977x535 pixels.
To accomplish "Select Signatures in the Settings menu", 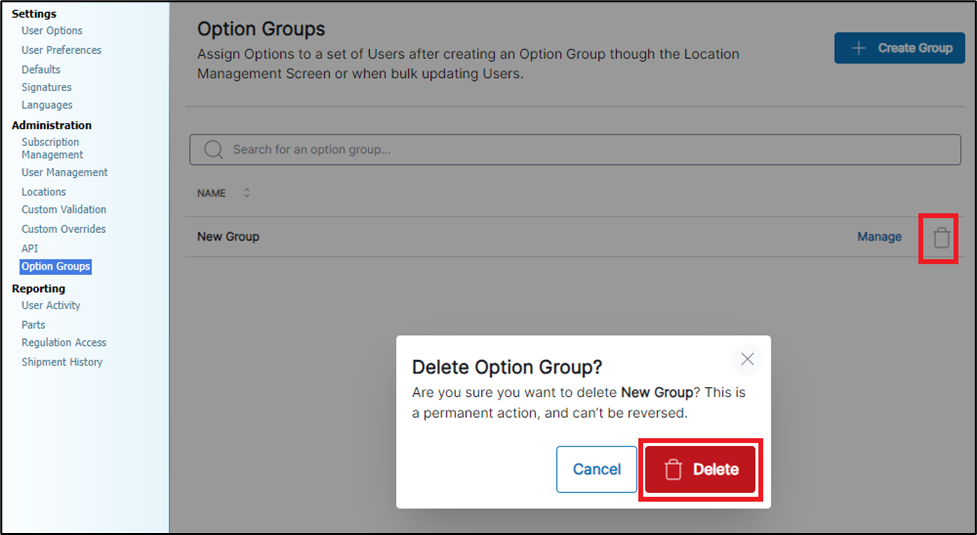I will [47, 87].
